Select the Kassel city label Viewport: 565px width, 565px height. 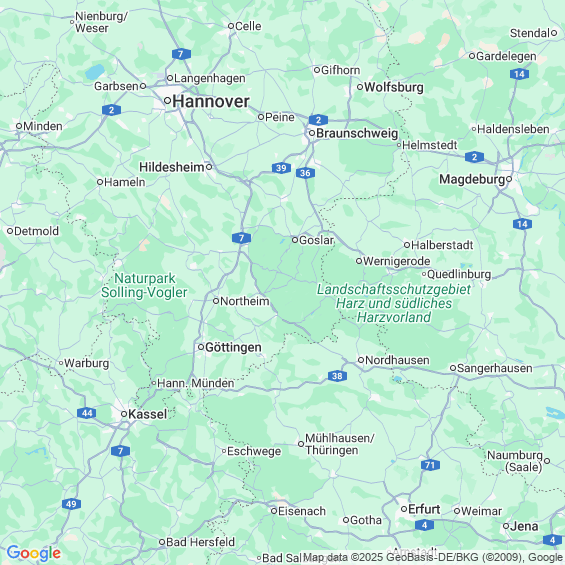148,414
